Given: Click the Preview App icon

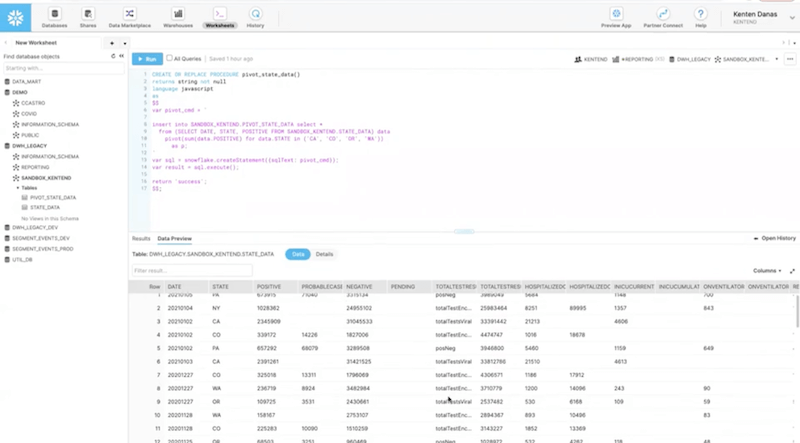Looking at the screenshot, I should click(x=616, y=12).
